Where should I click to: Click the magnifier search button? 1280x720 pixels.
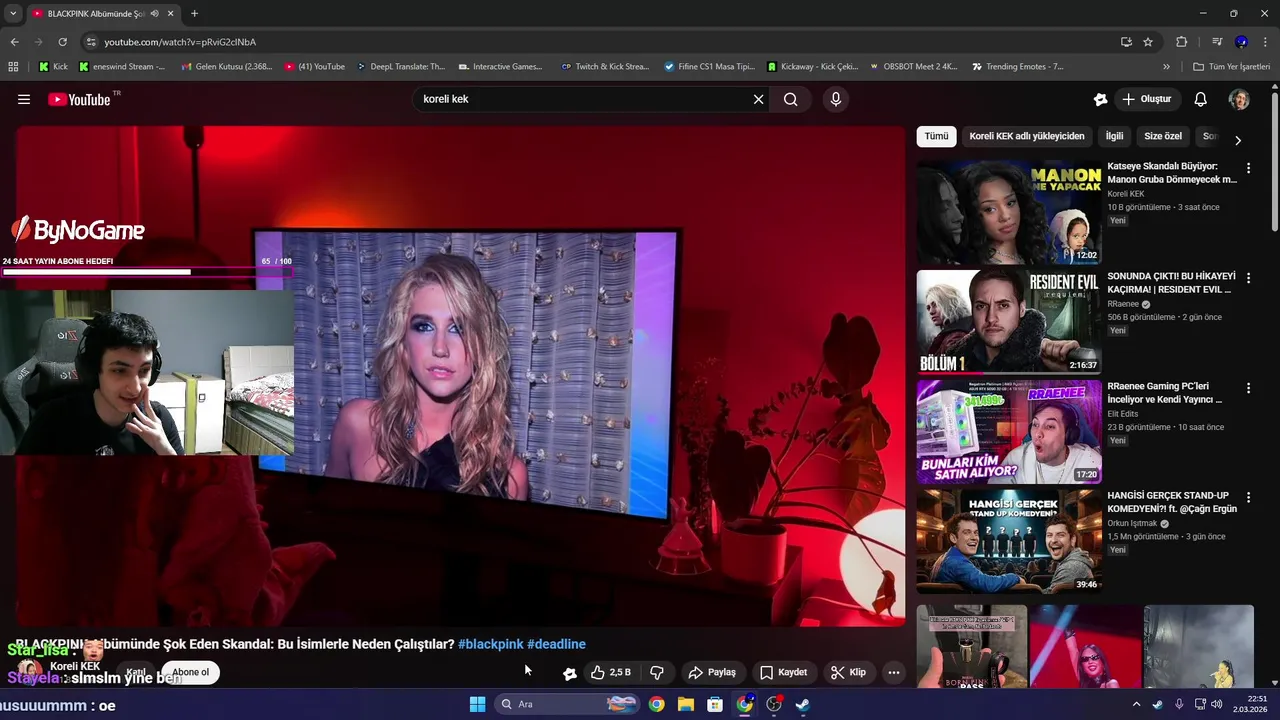pyautogui.click(x=791, y=99)
